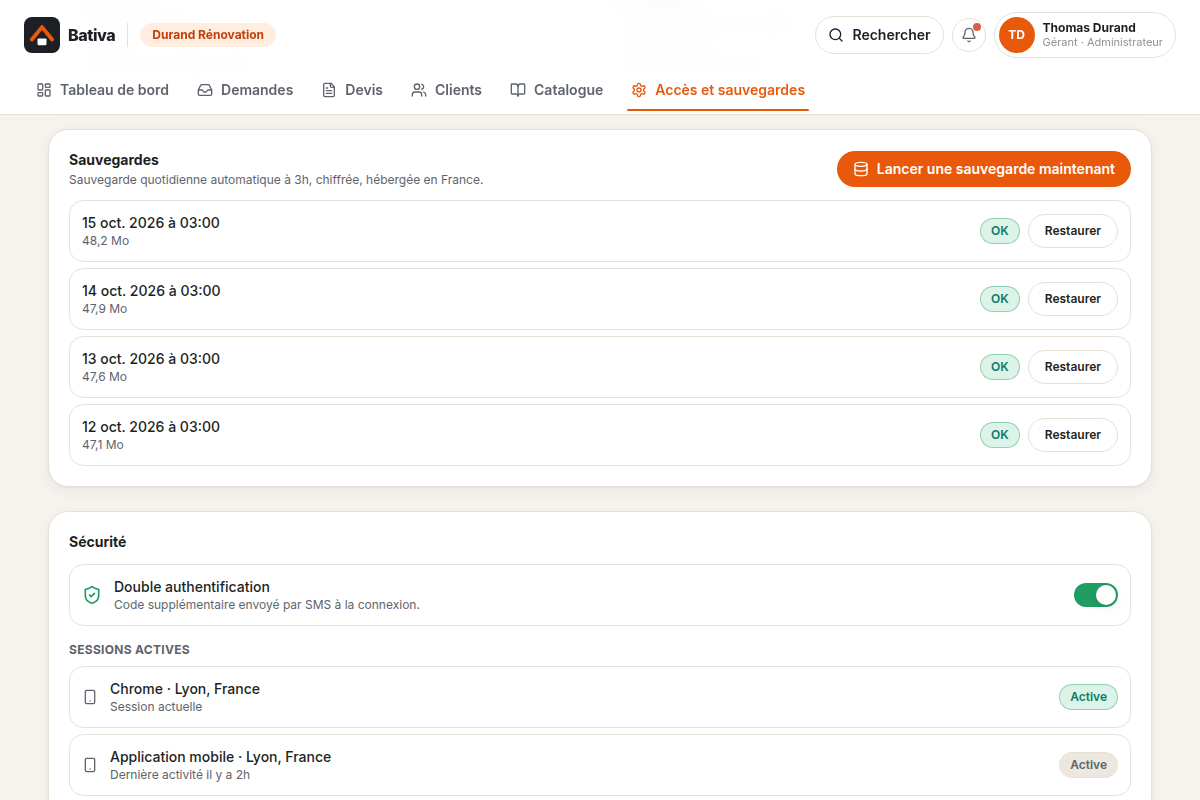
Task: Click the device icon for Application mobile session
Action: 90,765
